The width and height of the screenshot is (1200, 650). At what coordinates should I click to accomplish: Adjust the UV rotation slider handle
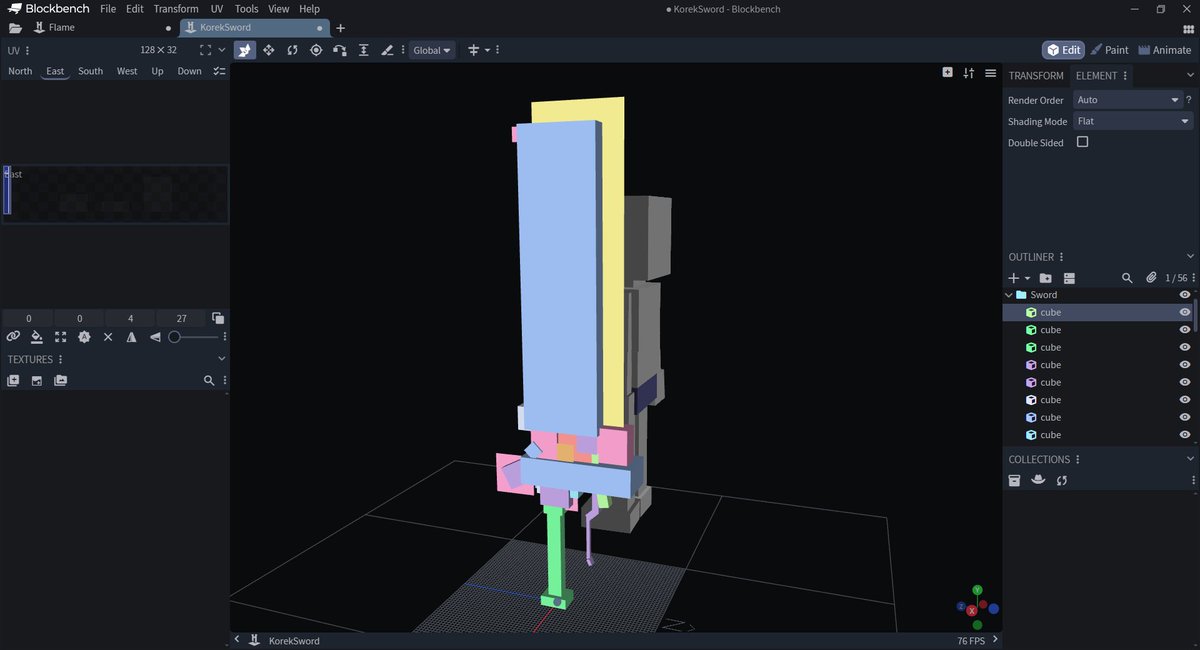174,337
